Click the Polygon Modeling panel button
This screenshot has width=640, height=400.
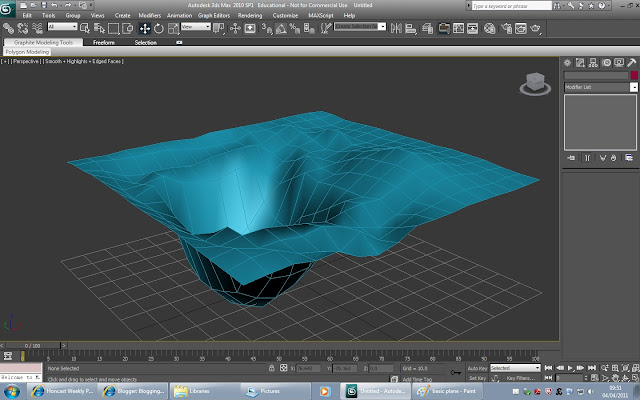(27, 52)
